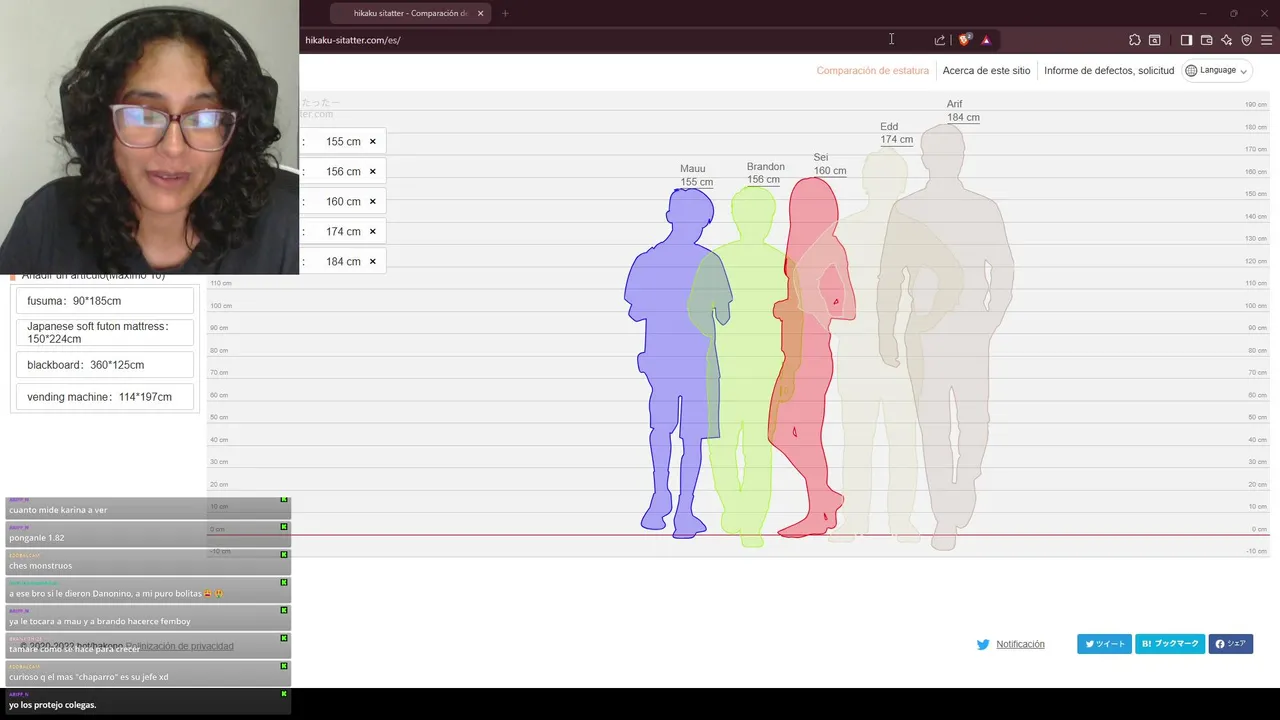The height and width of the screenshot is (720, 1280).
Task: Add the fusuma 90*185cm item
Action: (105, 301)
